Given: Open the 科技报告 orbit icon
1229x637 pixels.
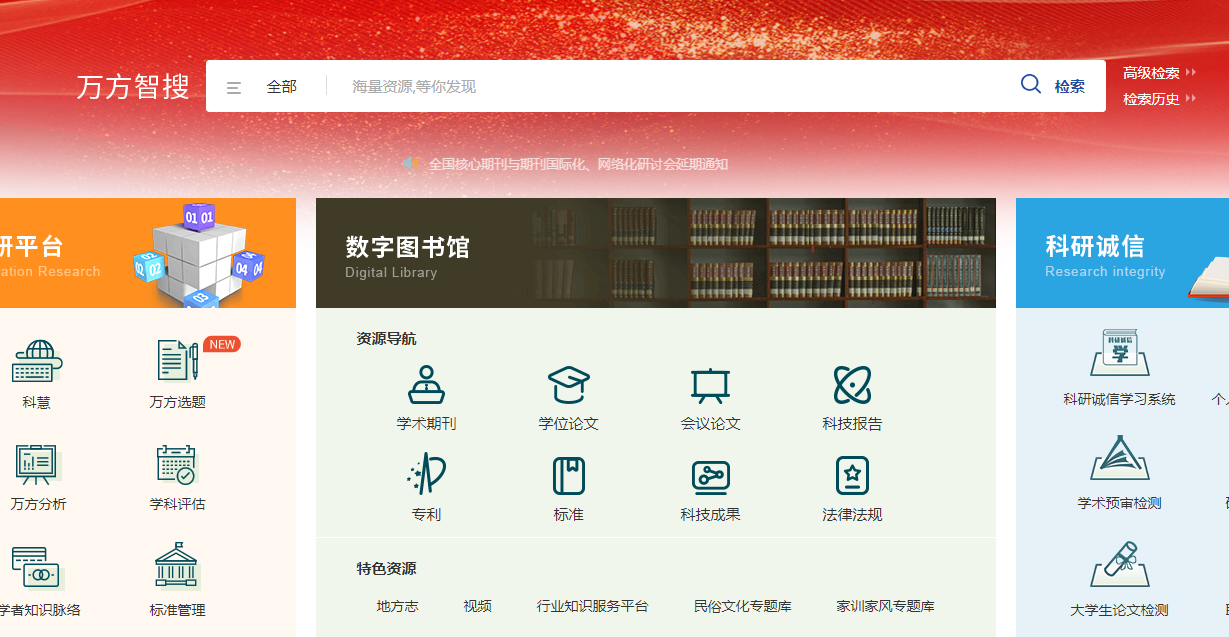Looking at the screenshot, I should tap(852, 385).
